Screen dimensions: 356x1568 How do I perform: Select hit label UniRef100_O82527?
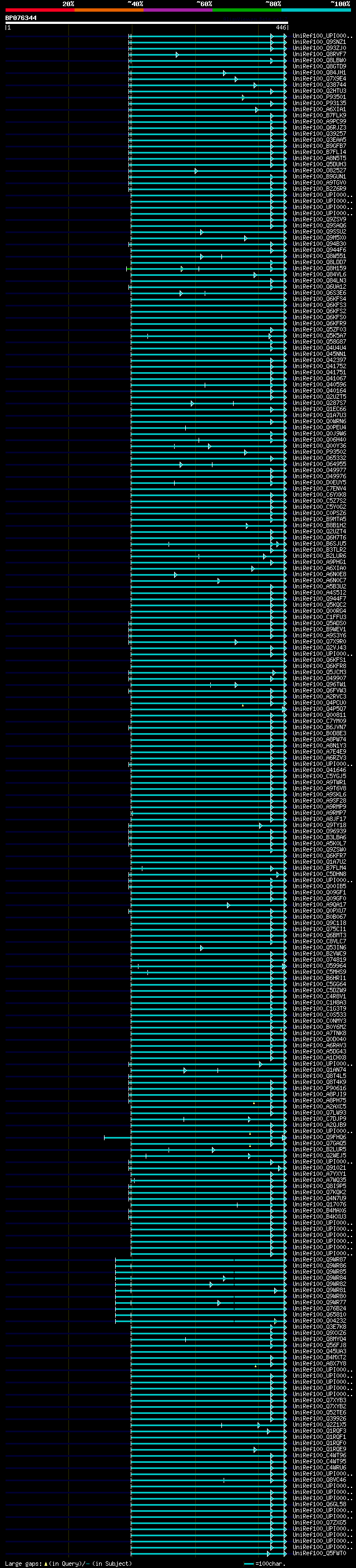pyautogui.click(x=319, y=170)
